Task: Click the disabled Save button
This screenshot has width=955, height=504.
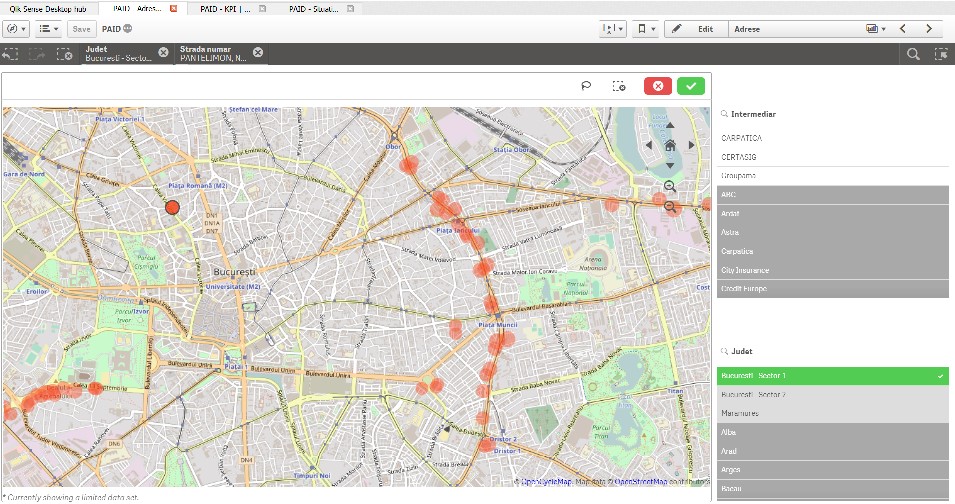Action: [x=81, y=29]
